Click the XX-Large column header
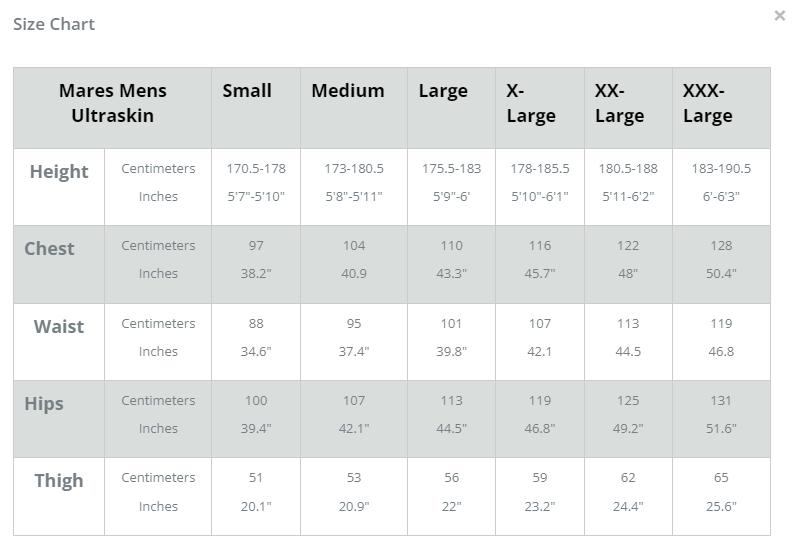This screenshot has height=559, width=793. click(x=620, y=103)
